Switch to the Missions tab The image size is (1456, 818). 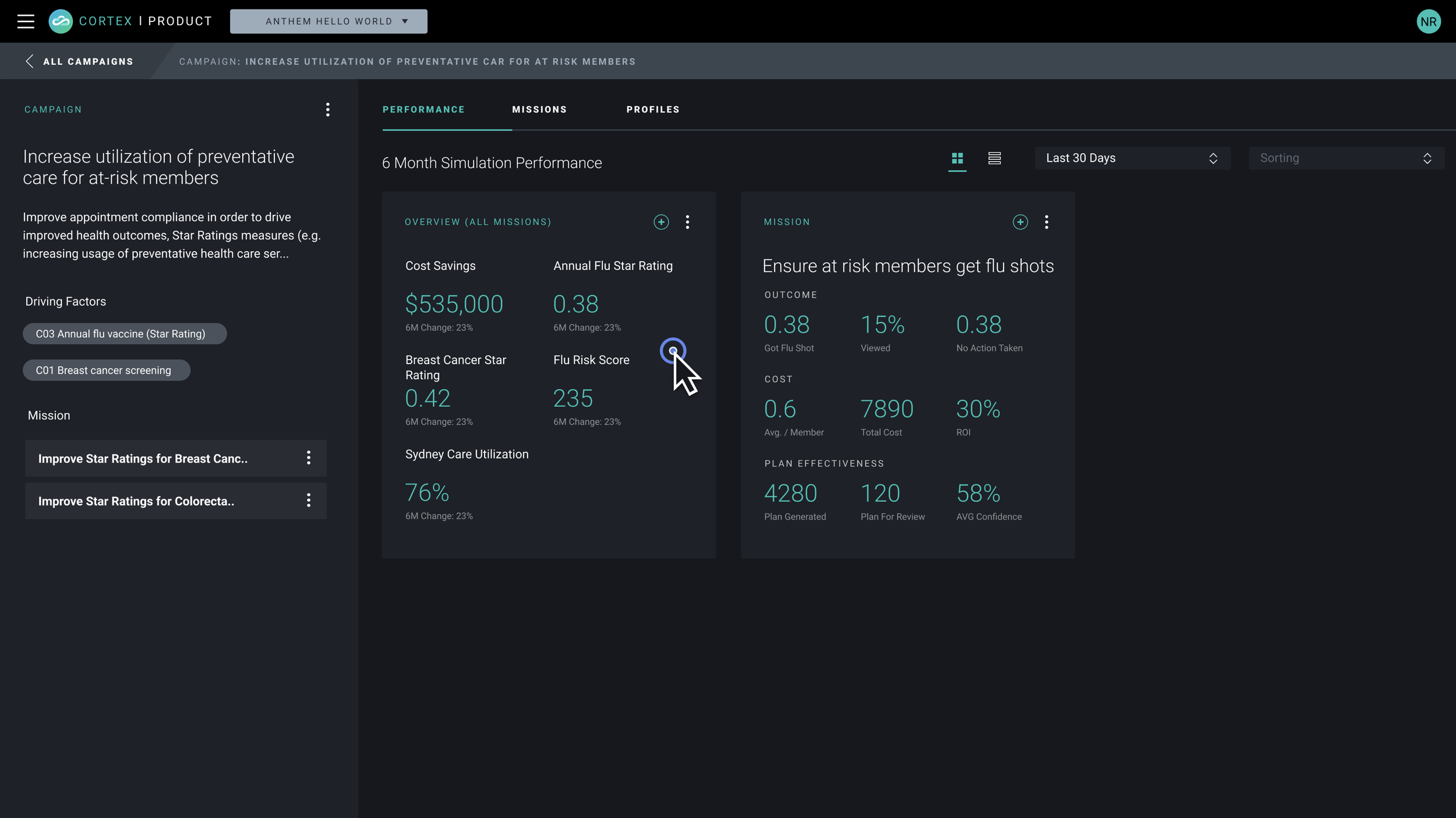(539, 110)
